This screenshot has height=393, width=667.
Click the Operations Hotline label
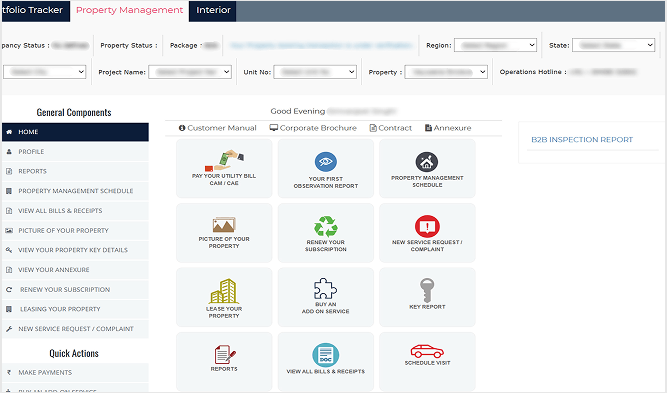pos(533,72)
